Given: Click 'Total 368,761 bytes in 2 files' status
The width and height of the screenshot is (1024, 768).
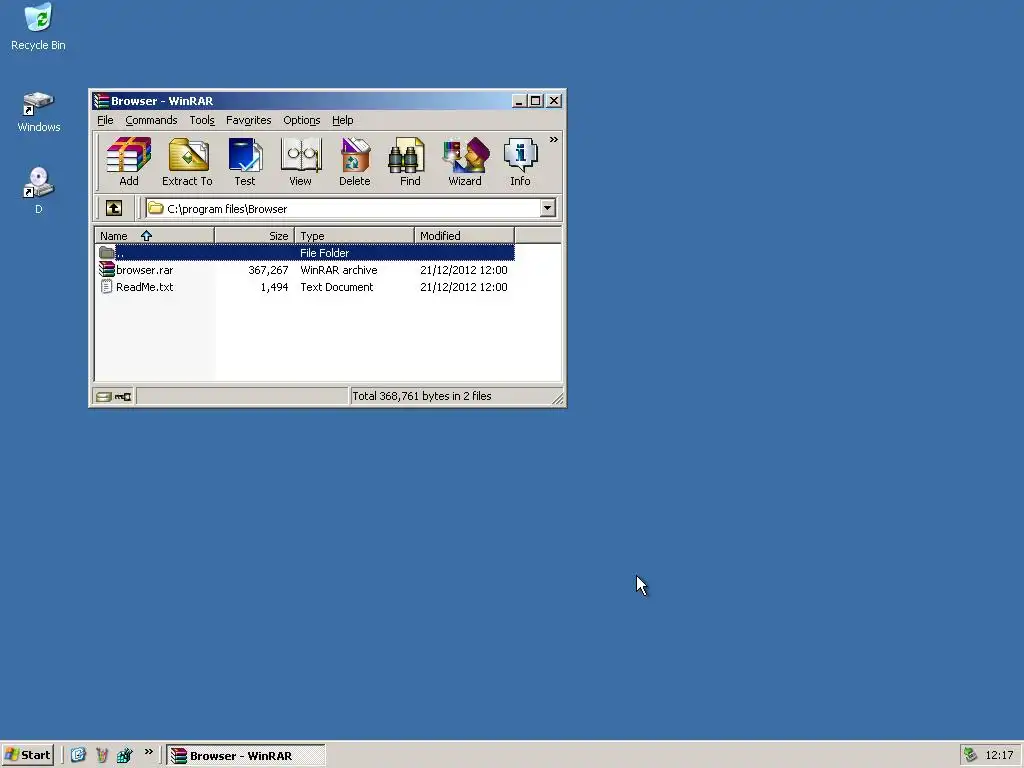Looking at the screenshot, I should point(422,396).
